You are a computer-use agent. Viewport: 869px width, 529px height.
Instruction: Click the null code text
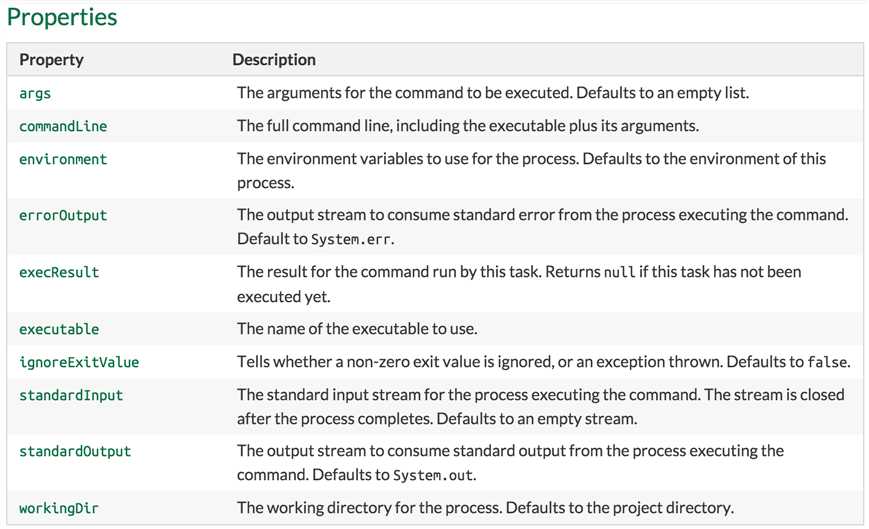point(619,272)
